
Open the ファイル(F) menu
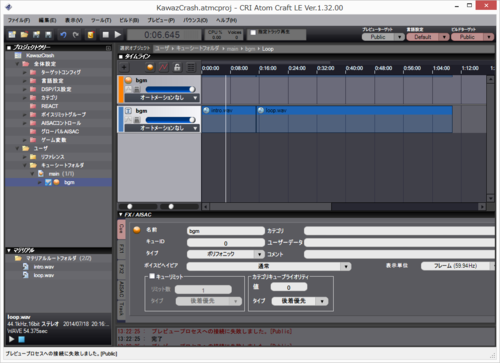(x=19, y=20)
